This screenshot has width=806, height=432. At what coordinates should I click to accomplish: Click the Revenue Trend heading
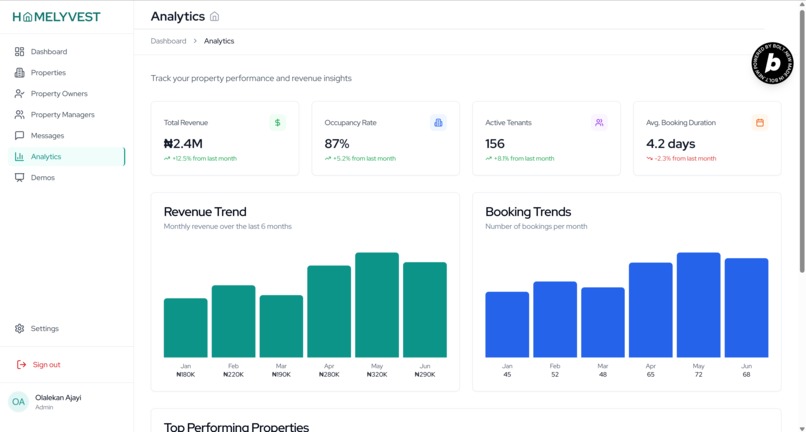[205, 212]
